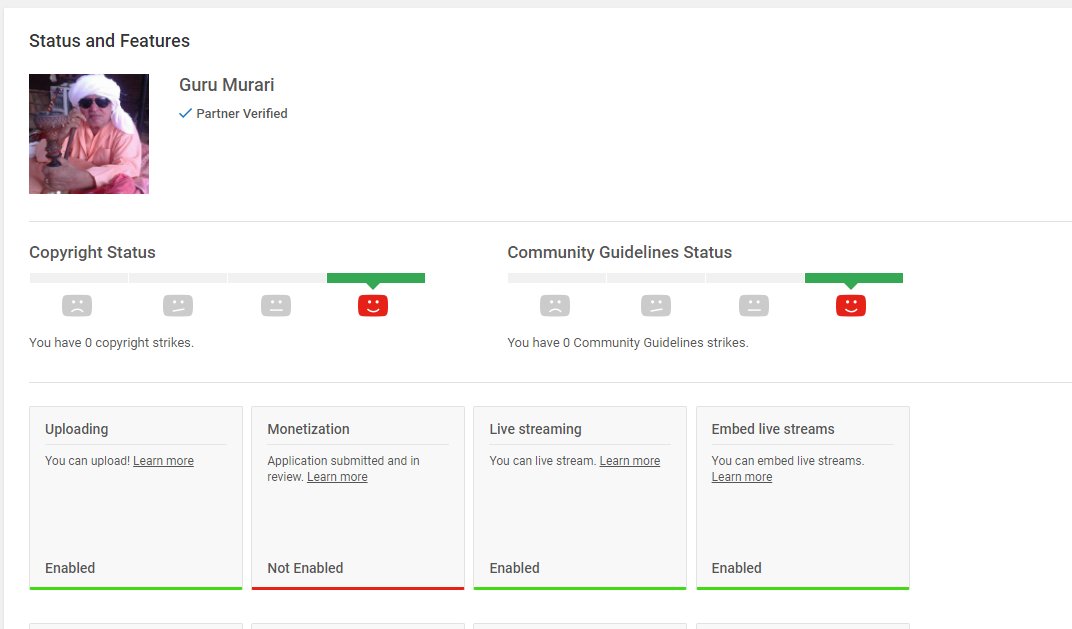Image resolution: width=1072 pixels, height=629 pixels.
Task: Click the neutral face icon under Community Guidelines Status
Action: coord(754,306)
